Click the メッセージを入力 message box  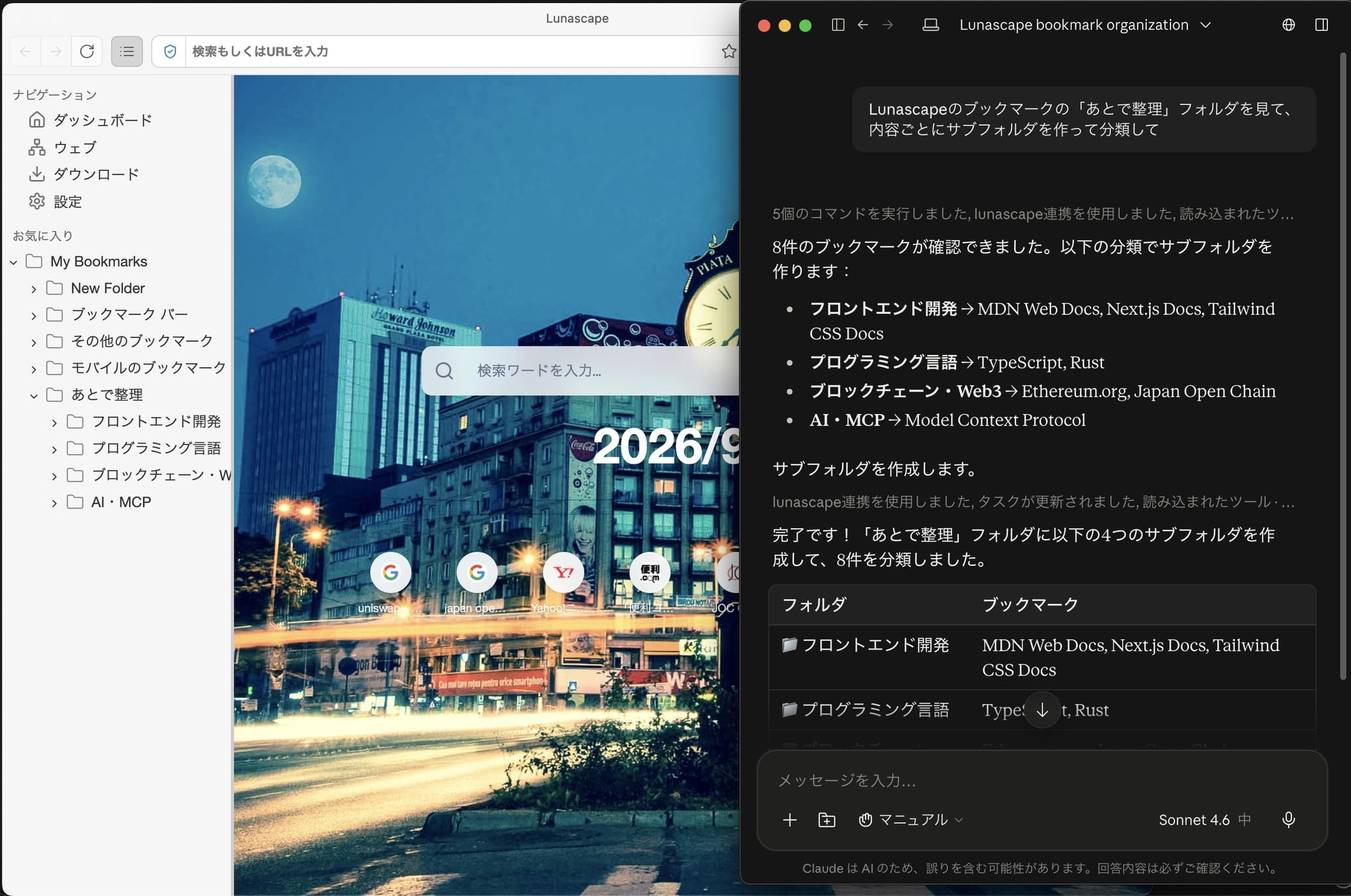(1041, 781)
